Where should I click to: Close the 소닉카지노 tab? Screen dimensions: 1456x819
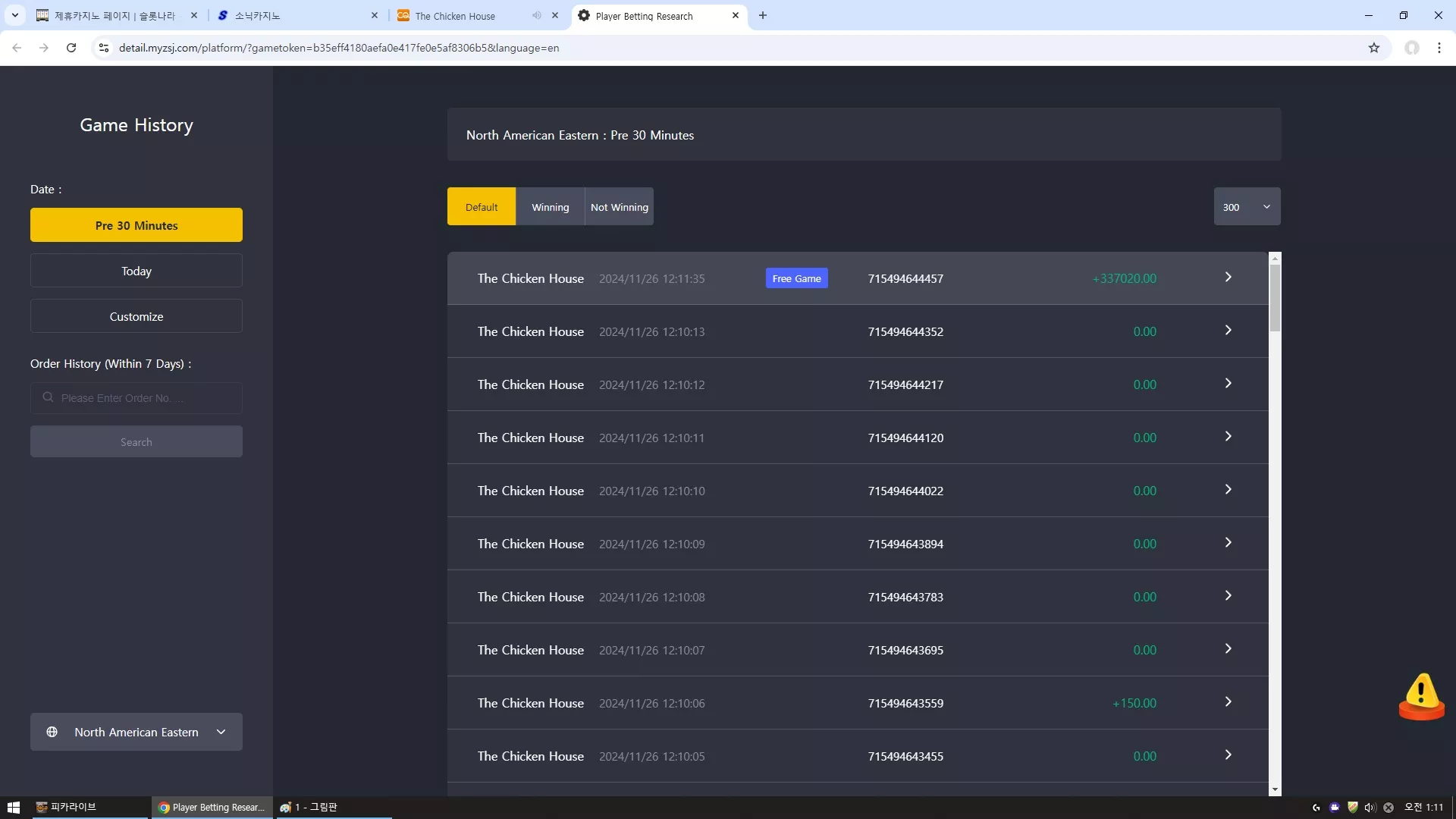[x=375, y=15]
